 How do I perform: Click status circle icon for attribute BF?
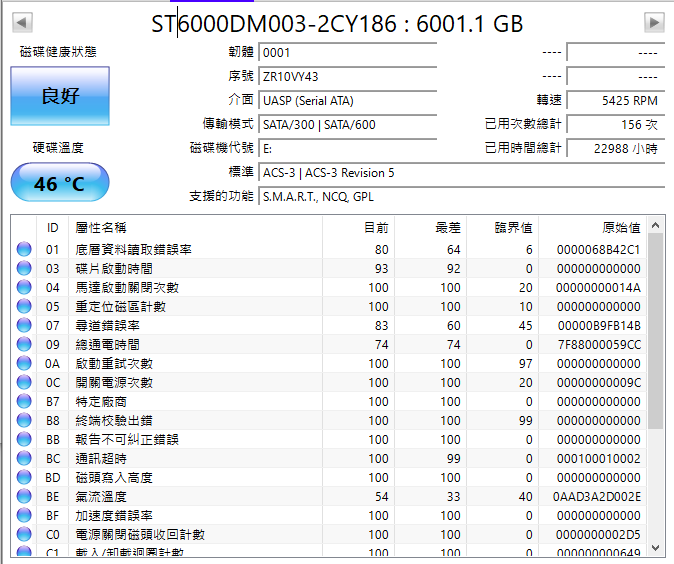pos(24,515)
